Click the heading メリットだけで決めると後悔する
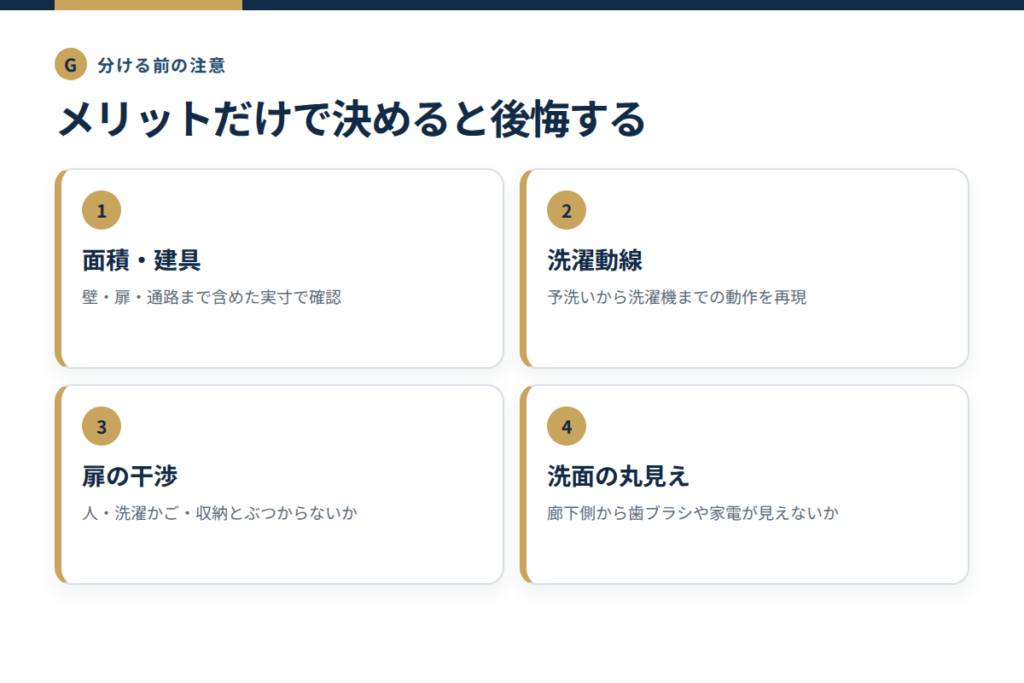The width and height of the screenshot is (1024, 683). [x=352, y=119]
